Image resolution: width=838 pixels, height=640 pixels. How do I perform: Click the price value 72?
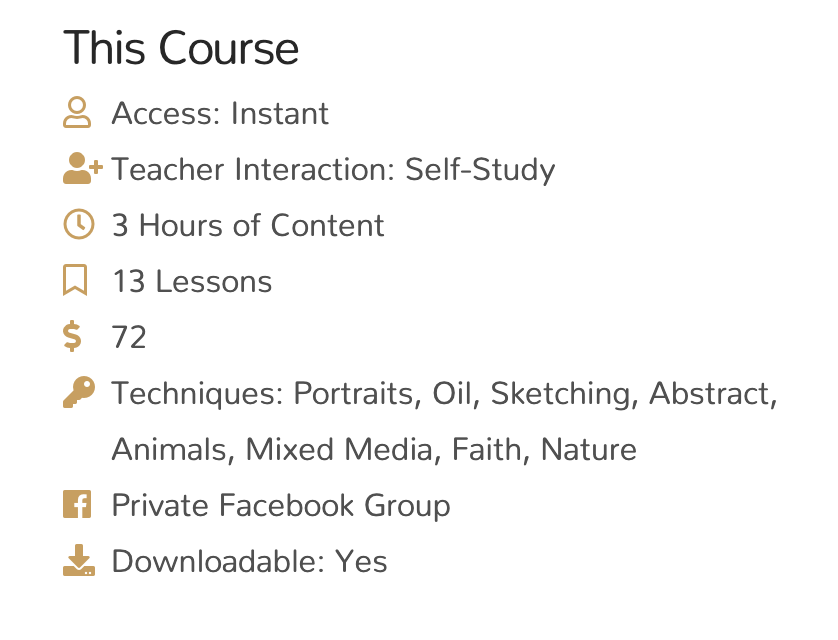129,338
